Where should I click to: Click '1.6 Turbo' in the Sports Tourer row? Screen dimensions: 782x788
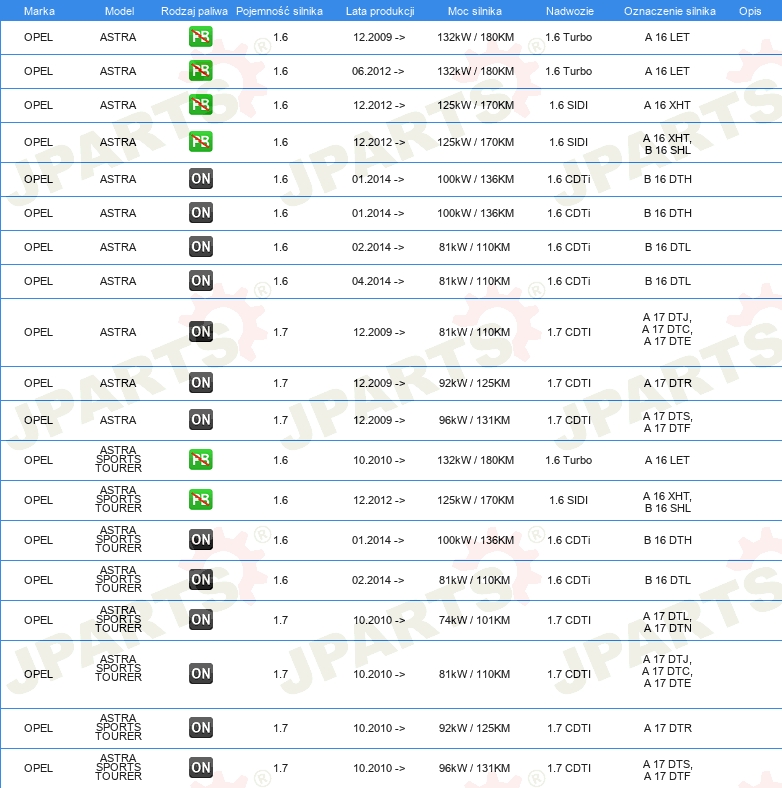568,460
